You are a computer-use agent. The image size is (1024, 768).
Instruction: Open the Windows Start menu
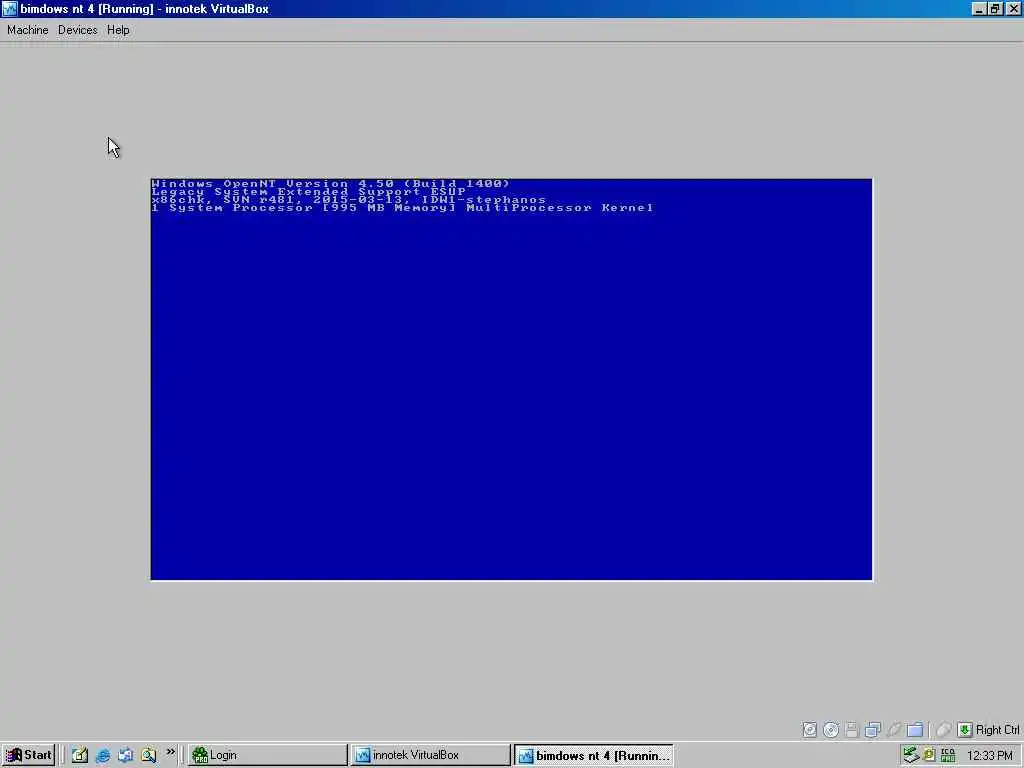point(28,755)
